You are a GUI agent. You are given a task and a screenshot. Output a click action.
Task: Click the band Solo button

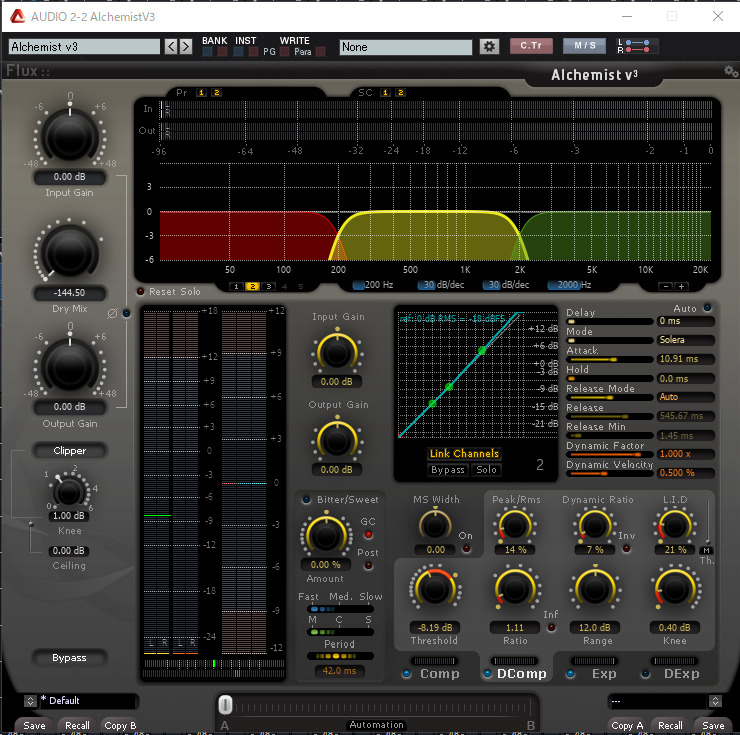486,470
